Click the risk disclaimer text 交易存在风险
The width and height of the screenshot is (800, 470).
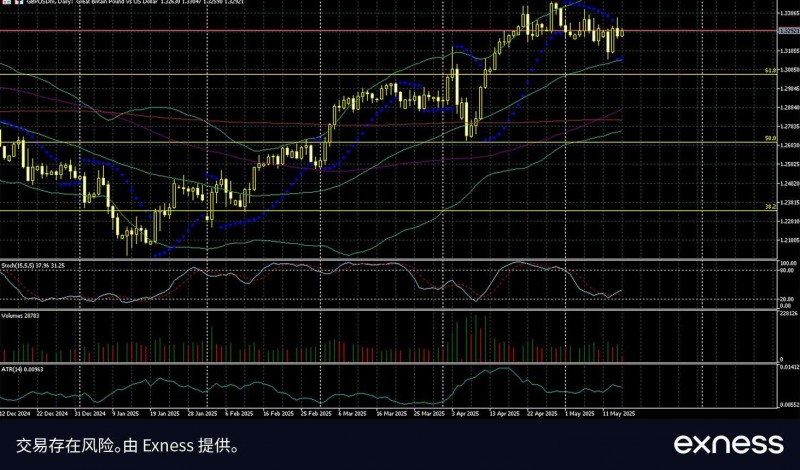(x=63, y=446)
